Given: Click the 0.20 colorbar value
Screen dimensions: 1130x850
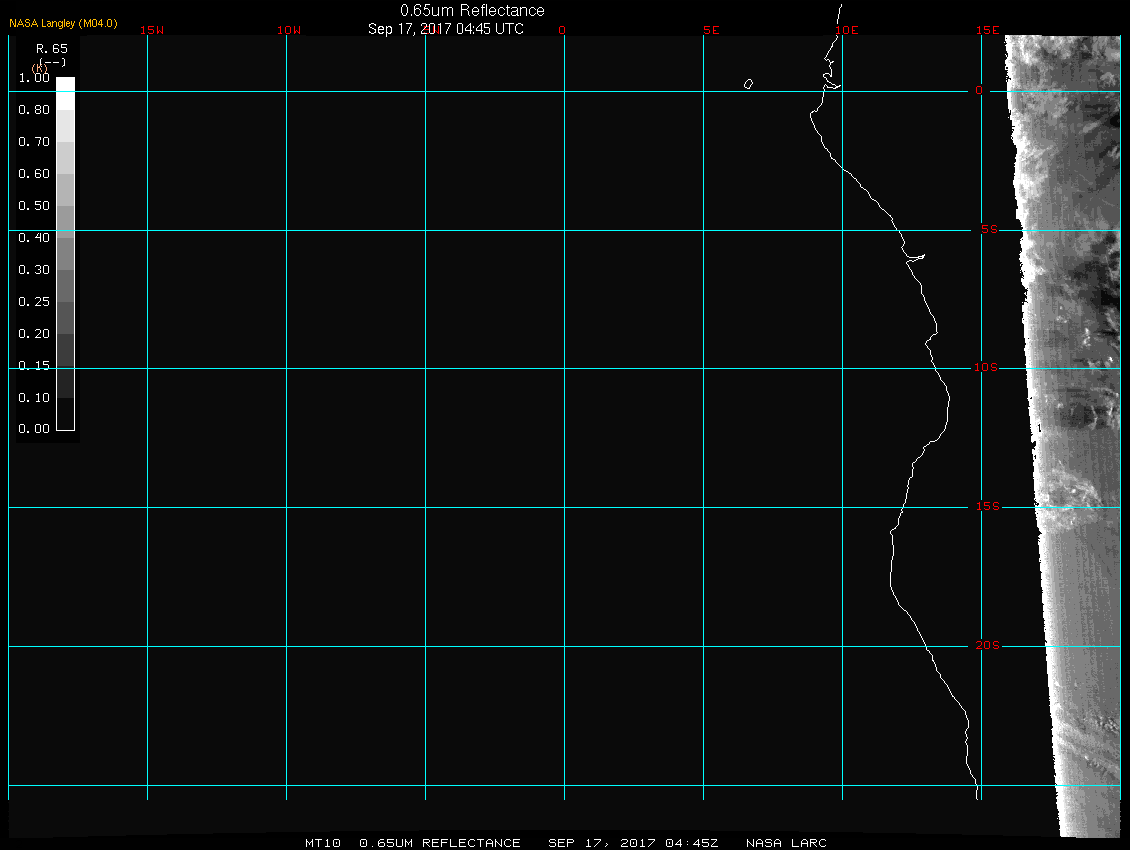Looking at the screenshot, I should coord(34,333).
